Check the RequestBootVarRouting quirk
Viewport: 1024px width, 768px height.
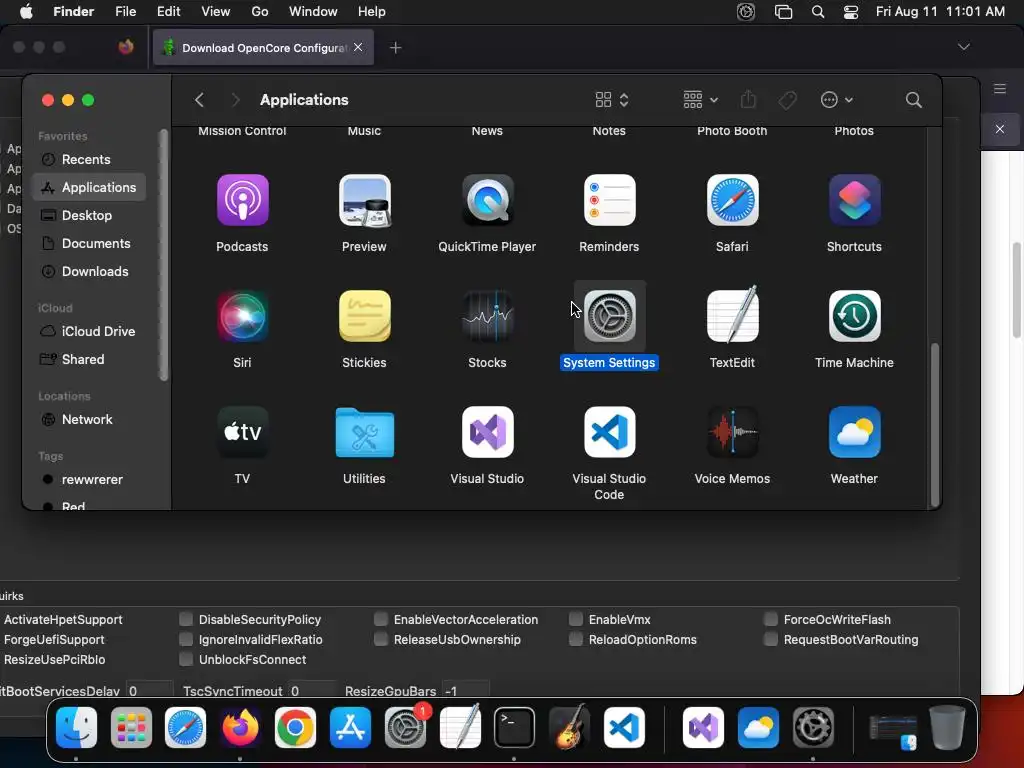[x=771, y=639]
